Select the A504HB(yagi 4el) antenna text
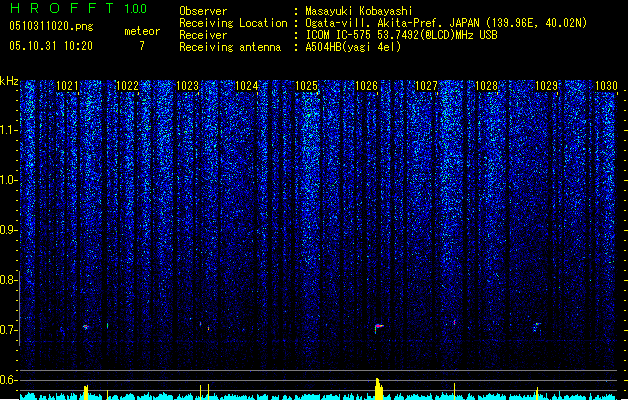 353,47
